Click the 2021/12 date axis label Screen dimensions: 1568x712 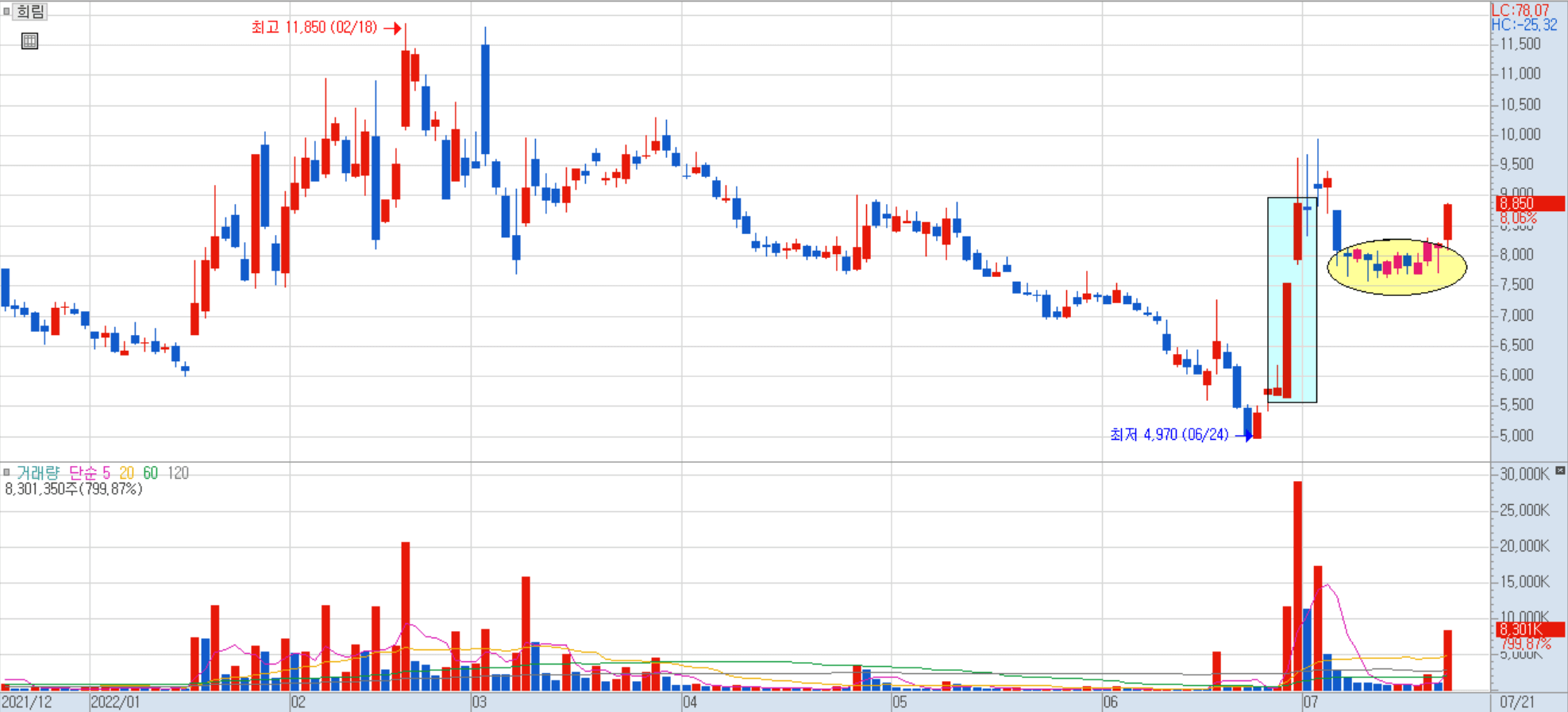(x=26, y=702)
